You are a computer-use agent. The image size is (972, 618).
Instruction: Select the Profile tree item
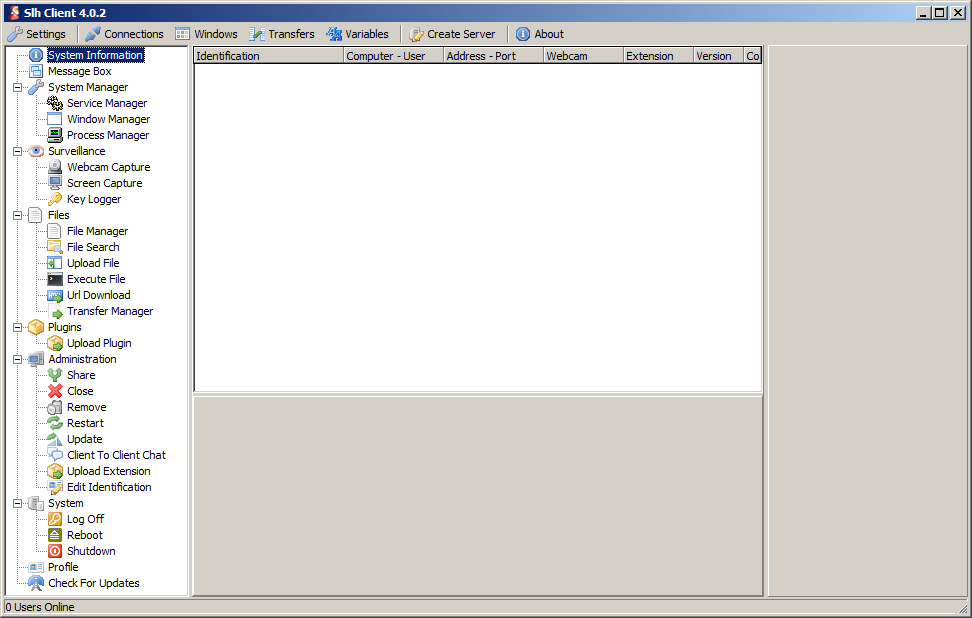[x=62, y=567]
